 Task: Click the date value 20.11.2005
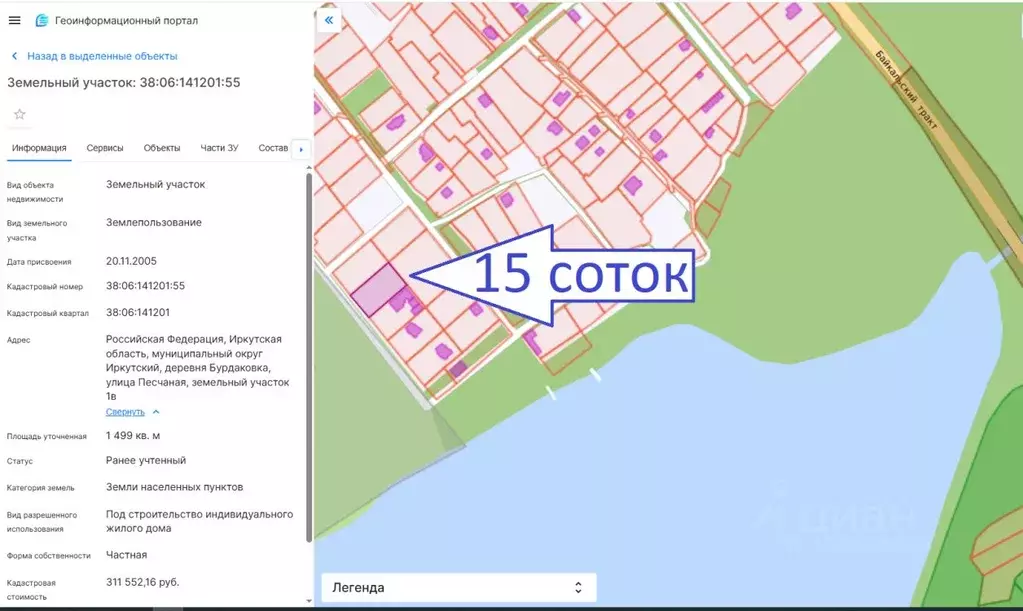click(131, 261)
